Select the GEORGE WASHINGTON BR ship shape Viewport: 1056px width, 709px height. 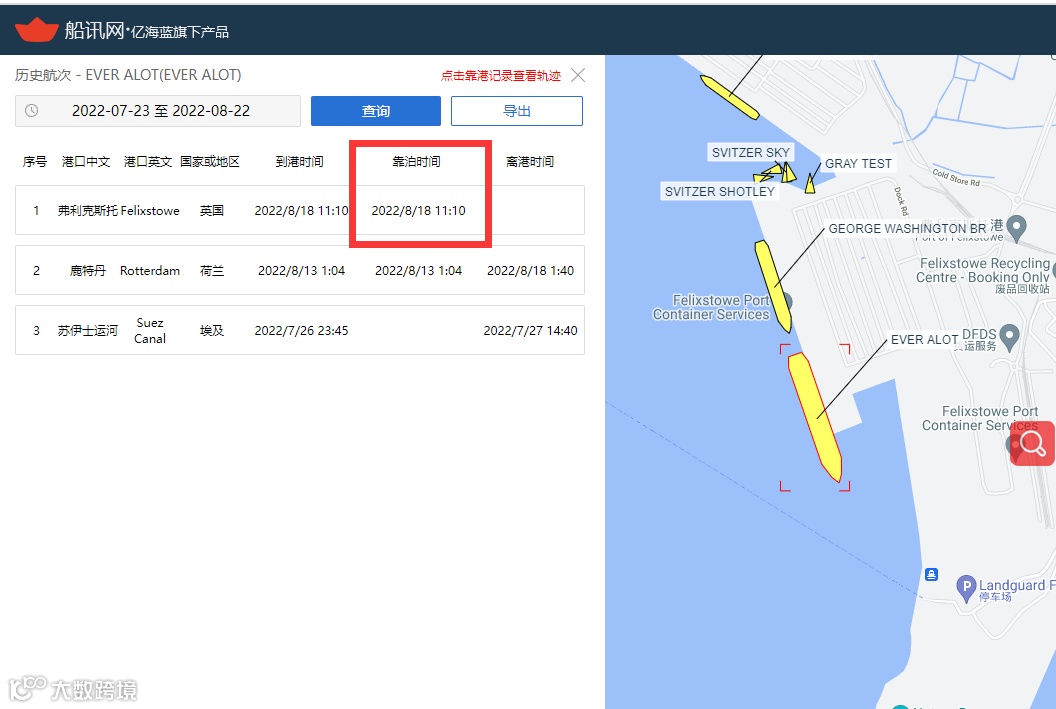[x=773, y=286]
